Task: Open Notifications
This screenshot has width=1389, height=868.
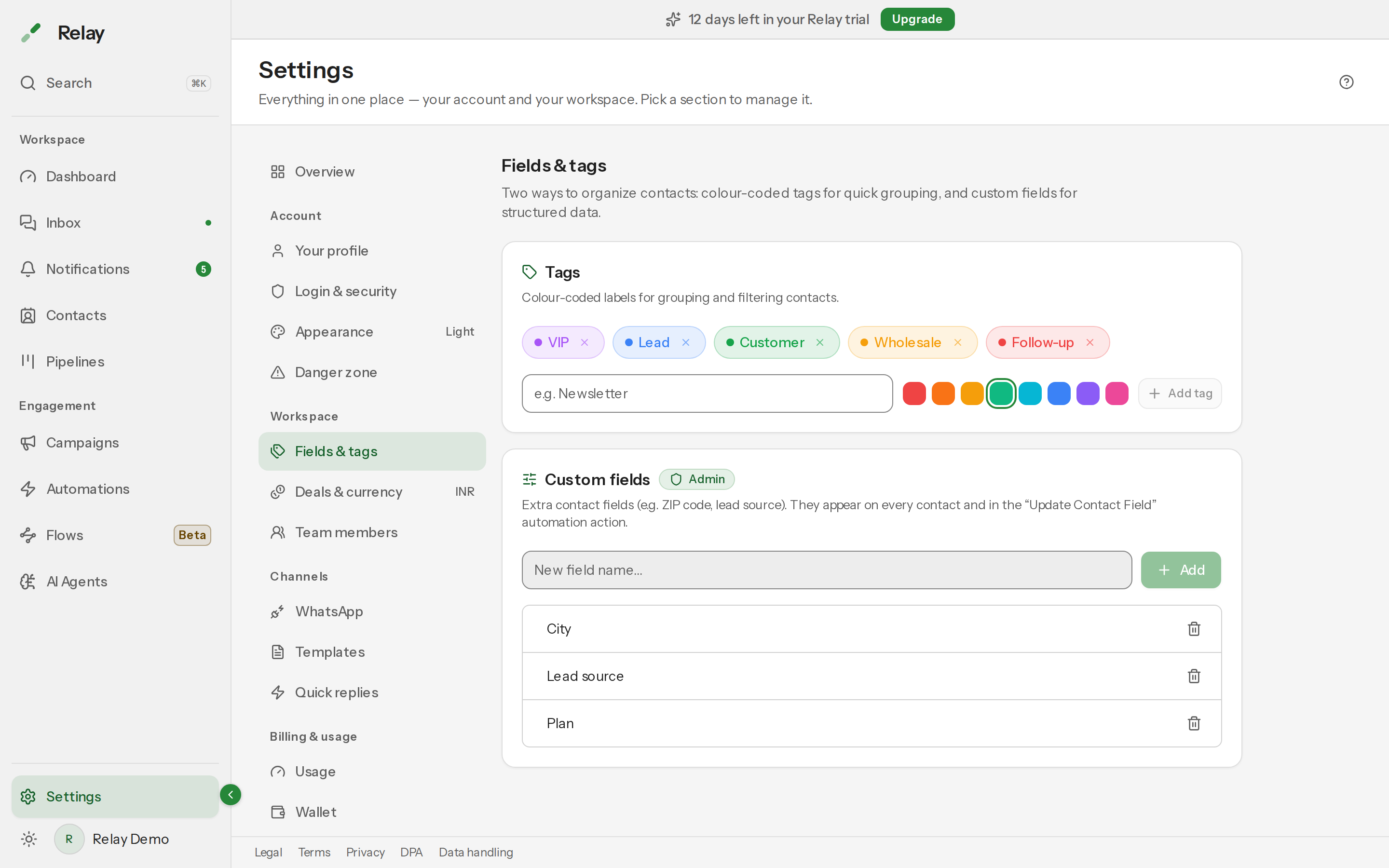Action: 115,269
